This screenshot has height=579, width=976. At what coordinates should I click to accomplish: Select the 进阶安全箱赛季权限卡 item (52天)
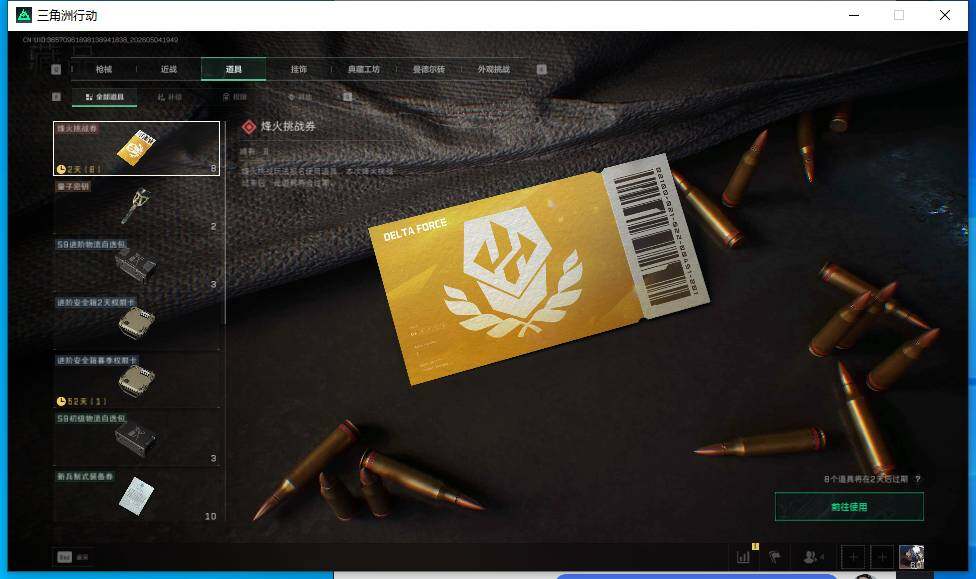click(x=136, y=380)
